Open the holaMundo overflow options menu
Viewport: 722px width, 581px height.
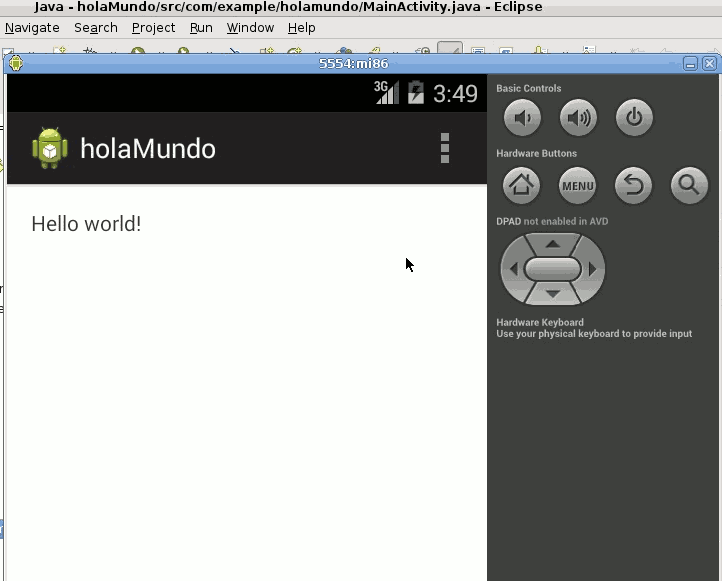click(x=445, y=148)
